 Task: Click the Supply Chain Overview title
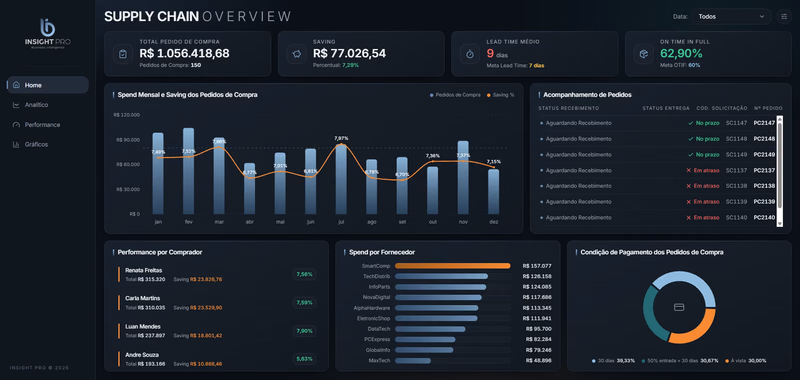[x=198, y=16]
